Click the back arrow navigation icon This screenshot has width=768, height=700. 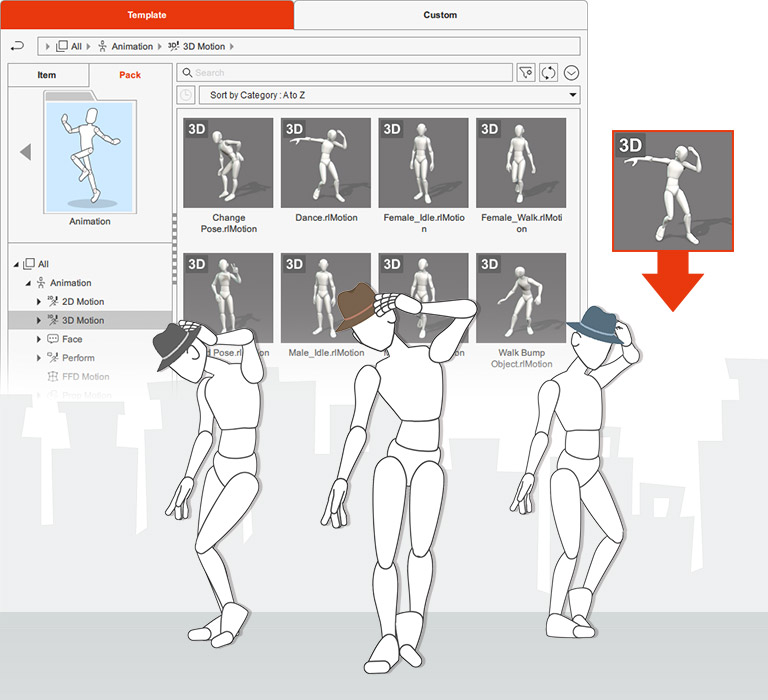click(17, 46)
